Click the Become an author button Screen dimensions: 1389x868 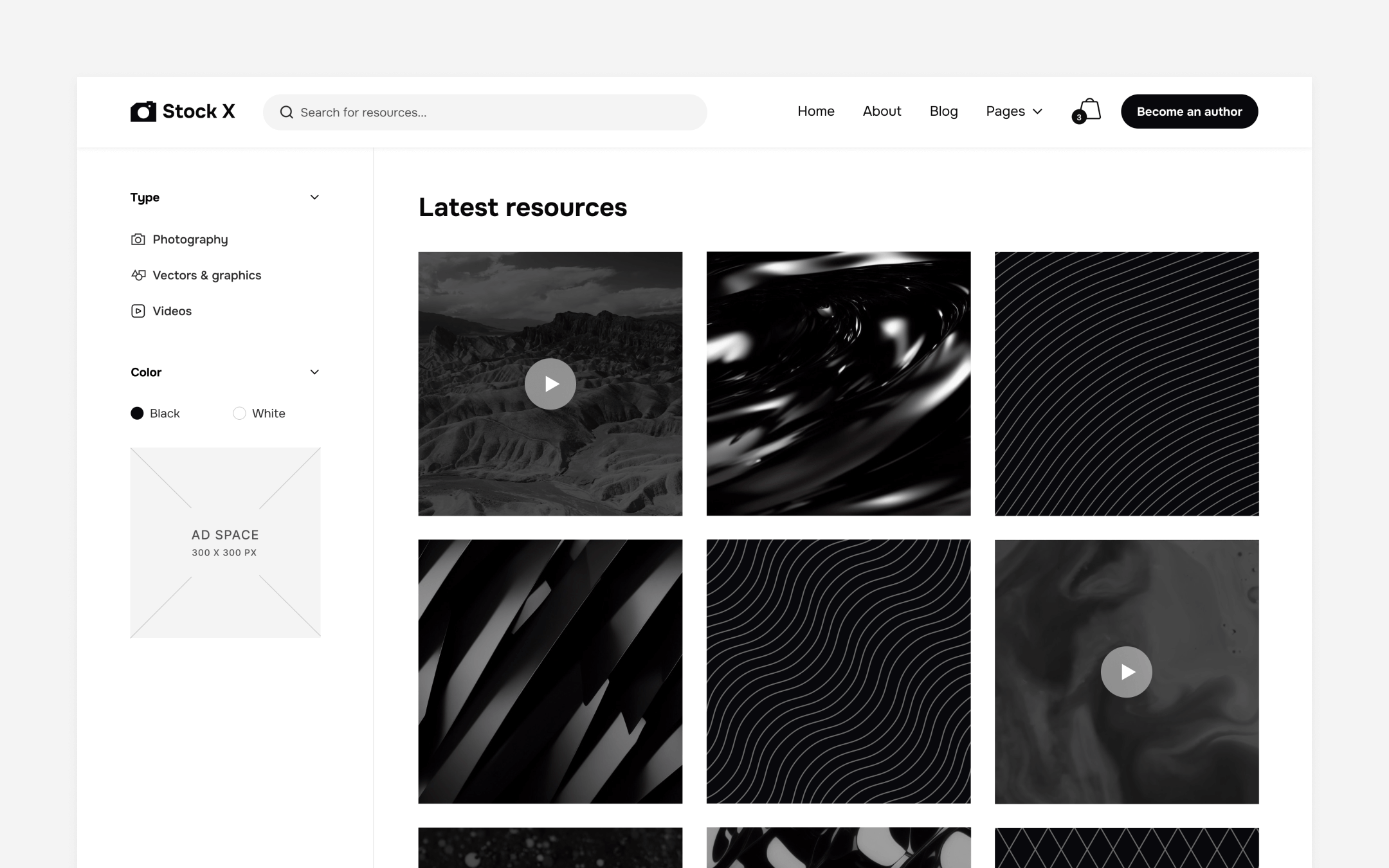[1190, 111]
